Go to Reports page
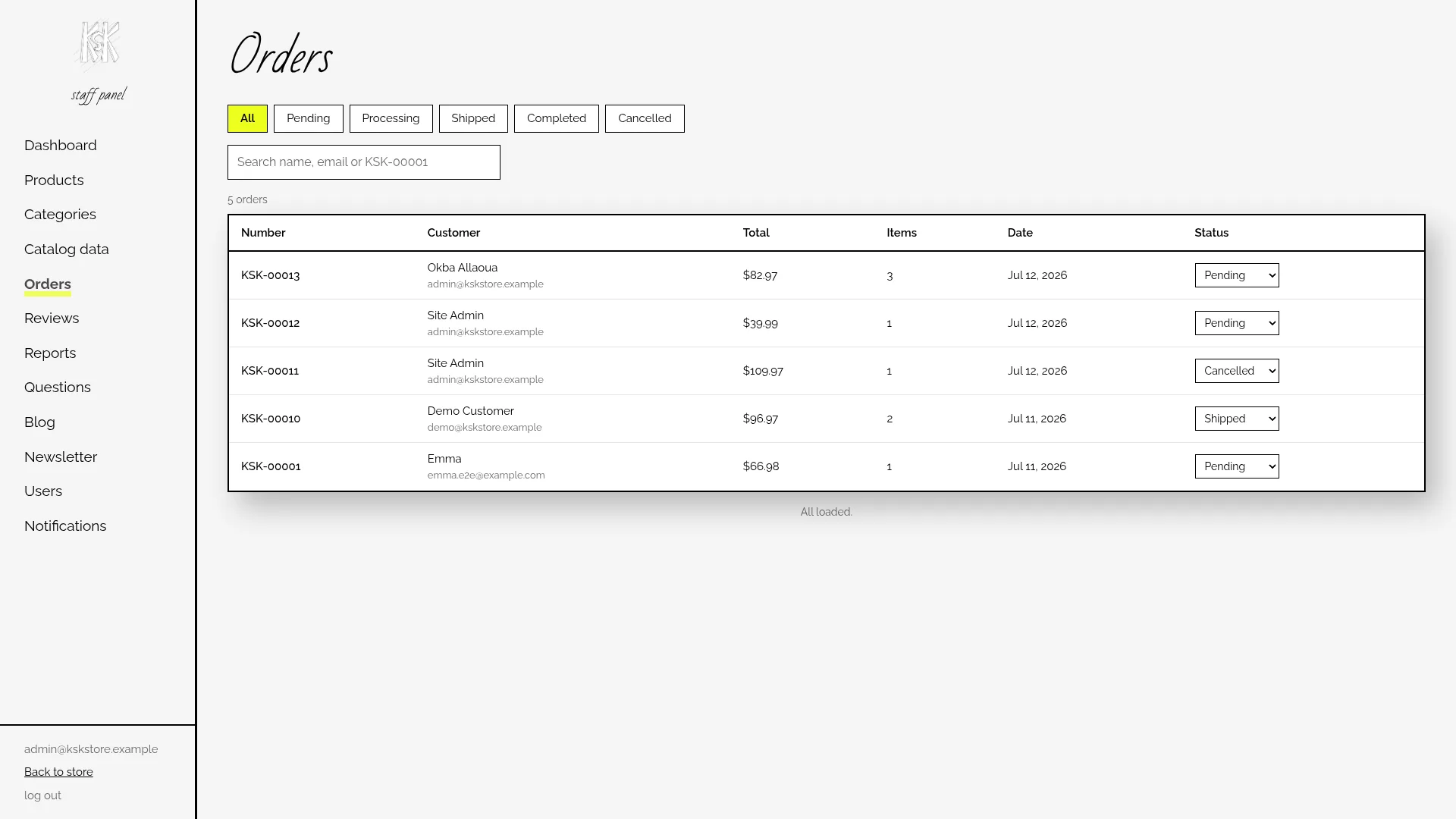Viewport: 1456px width, 819px height. click(x=50, y=353)
